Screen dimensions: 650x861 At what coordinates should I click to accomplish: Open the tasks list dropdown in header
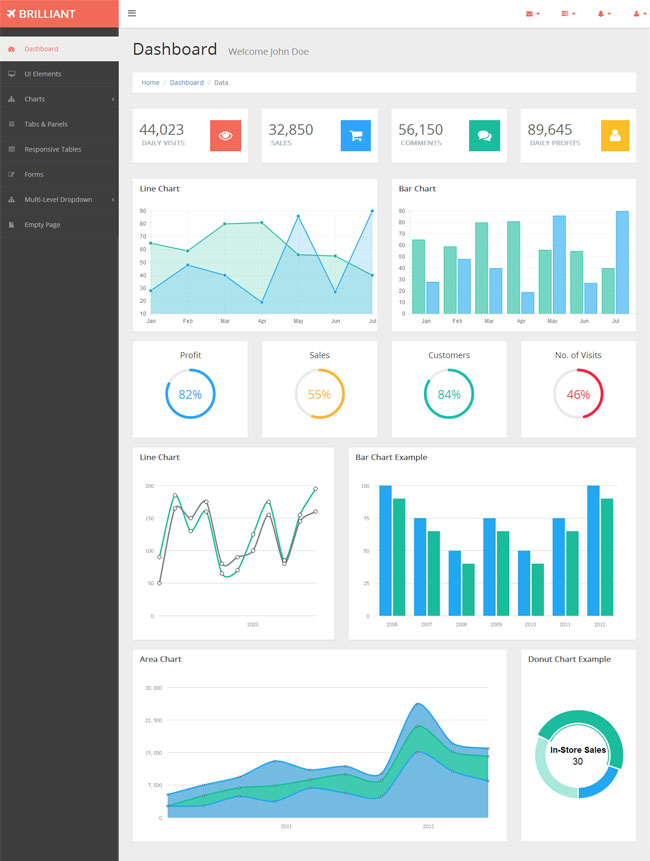click(568, 14)
